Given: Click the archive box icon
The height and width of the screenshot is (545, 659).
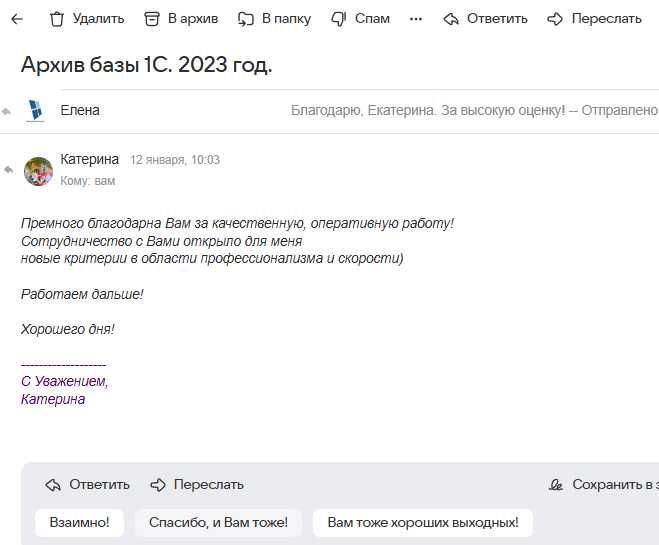Looking at the screenshot, I should tap(152, 19).
